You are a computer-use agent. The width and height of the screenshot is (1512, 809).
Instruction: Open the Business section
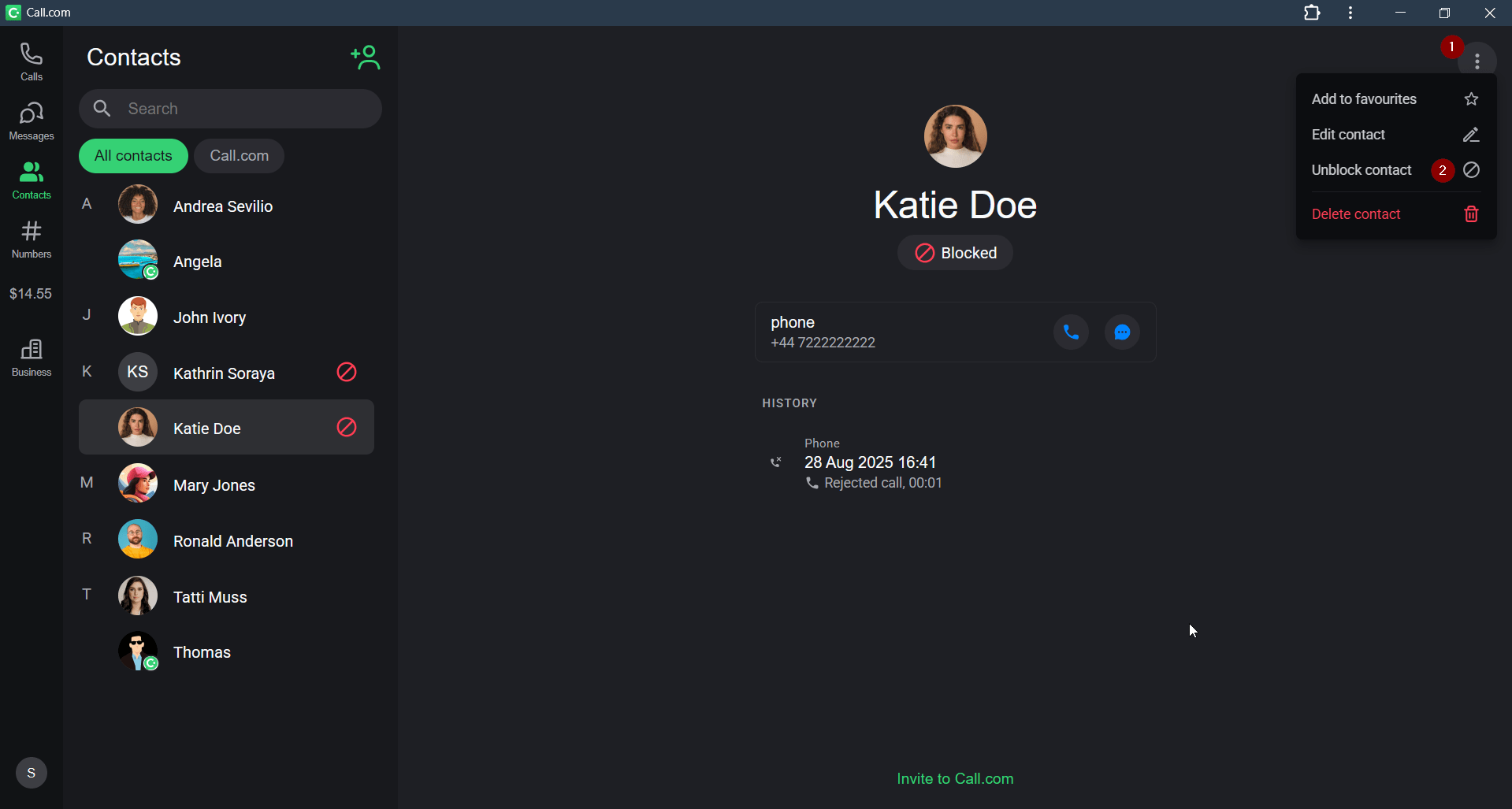32,357
